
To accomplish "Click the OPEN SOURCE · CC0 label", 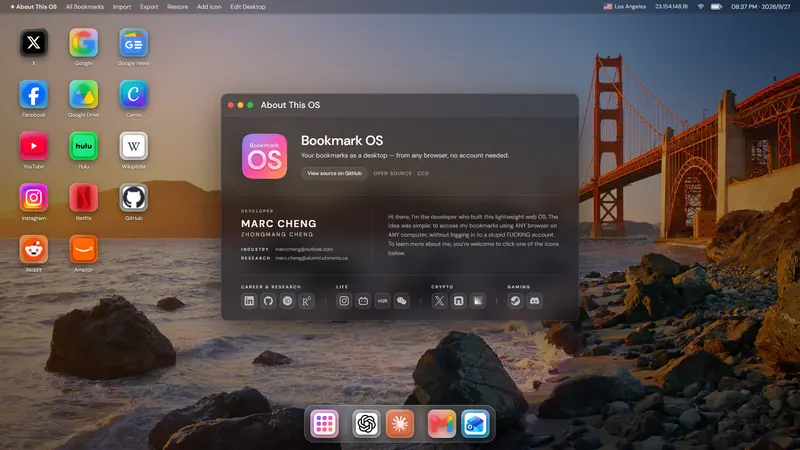I will pyautogui.click(x=401, y=173).
